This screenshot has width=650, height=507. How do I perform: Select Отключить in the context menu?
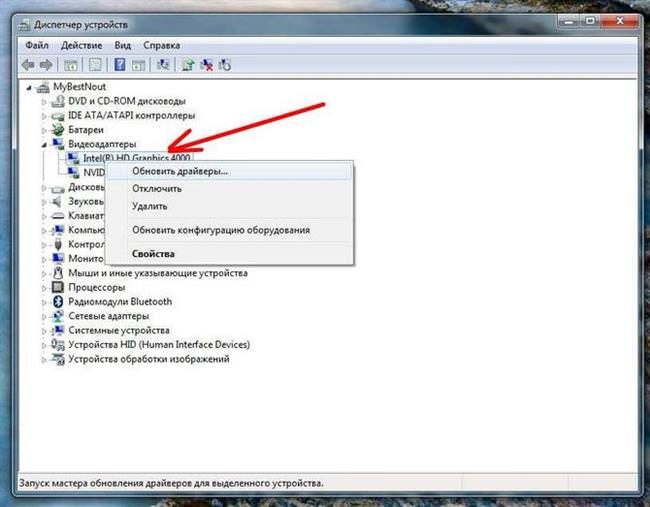tap(157, 189)
